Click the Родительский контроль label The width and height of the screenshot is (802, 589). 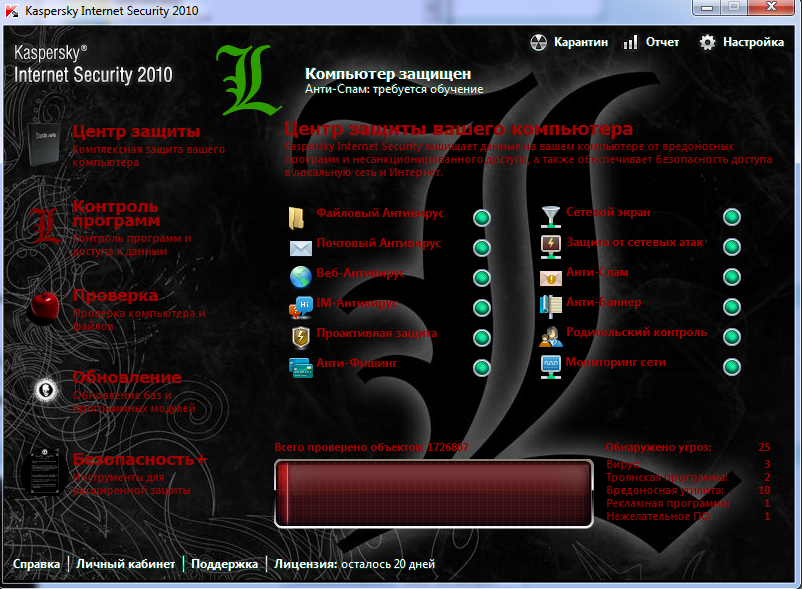click(636, 332)
